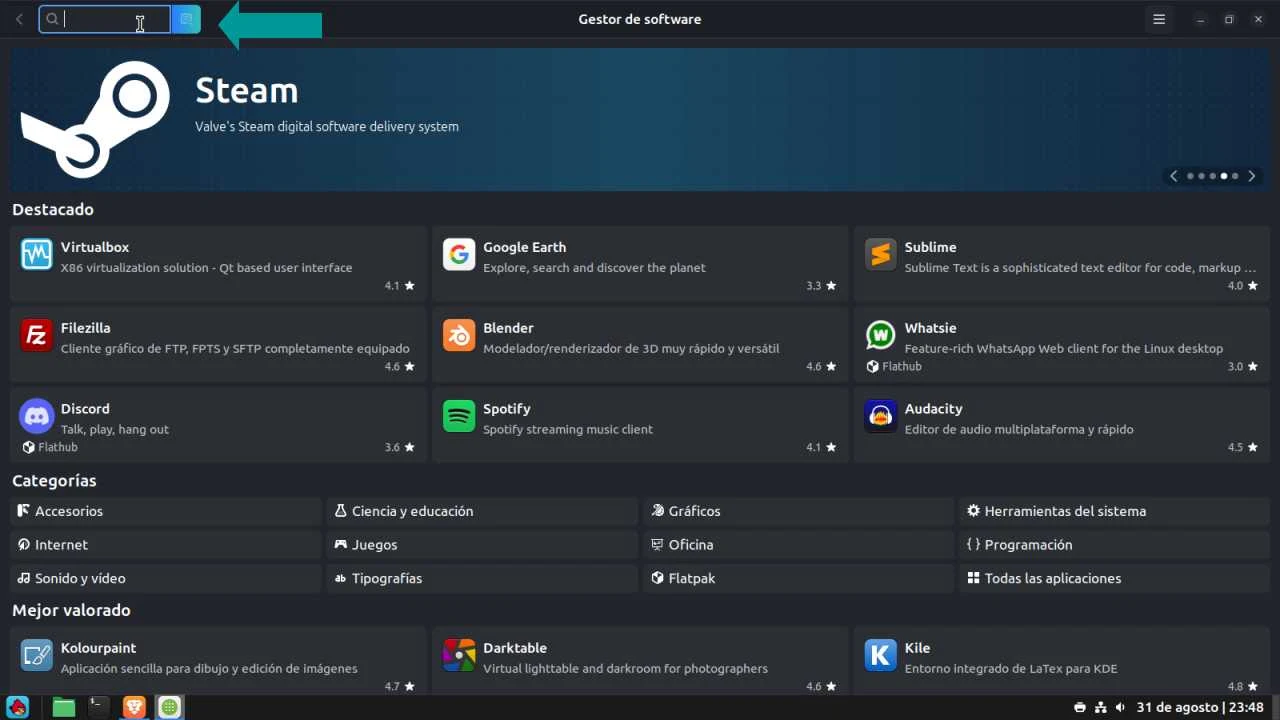The height and width of the screenshot is (720, 1280).
Task: Show Todas las aplicaciones
Action: pyautogui.click(x=1114, y=578)
